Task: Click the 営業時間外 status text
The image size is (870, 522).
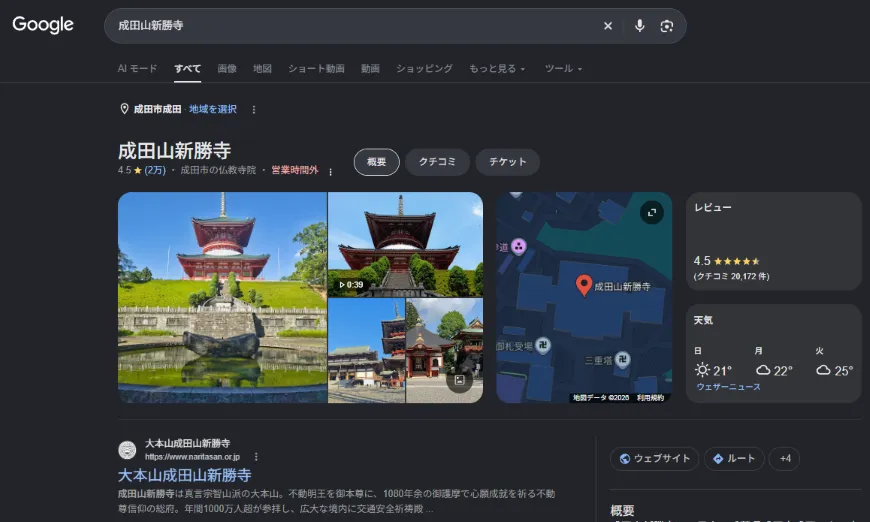Action: click(295, 170)
